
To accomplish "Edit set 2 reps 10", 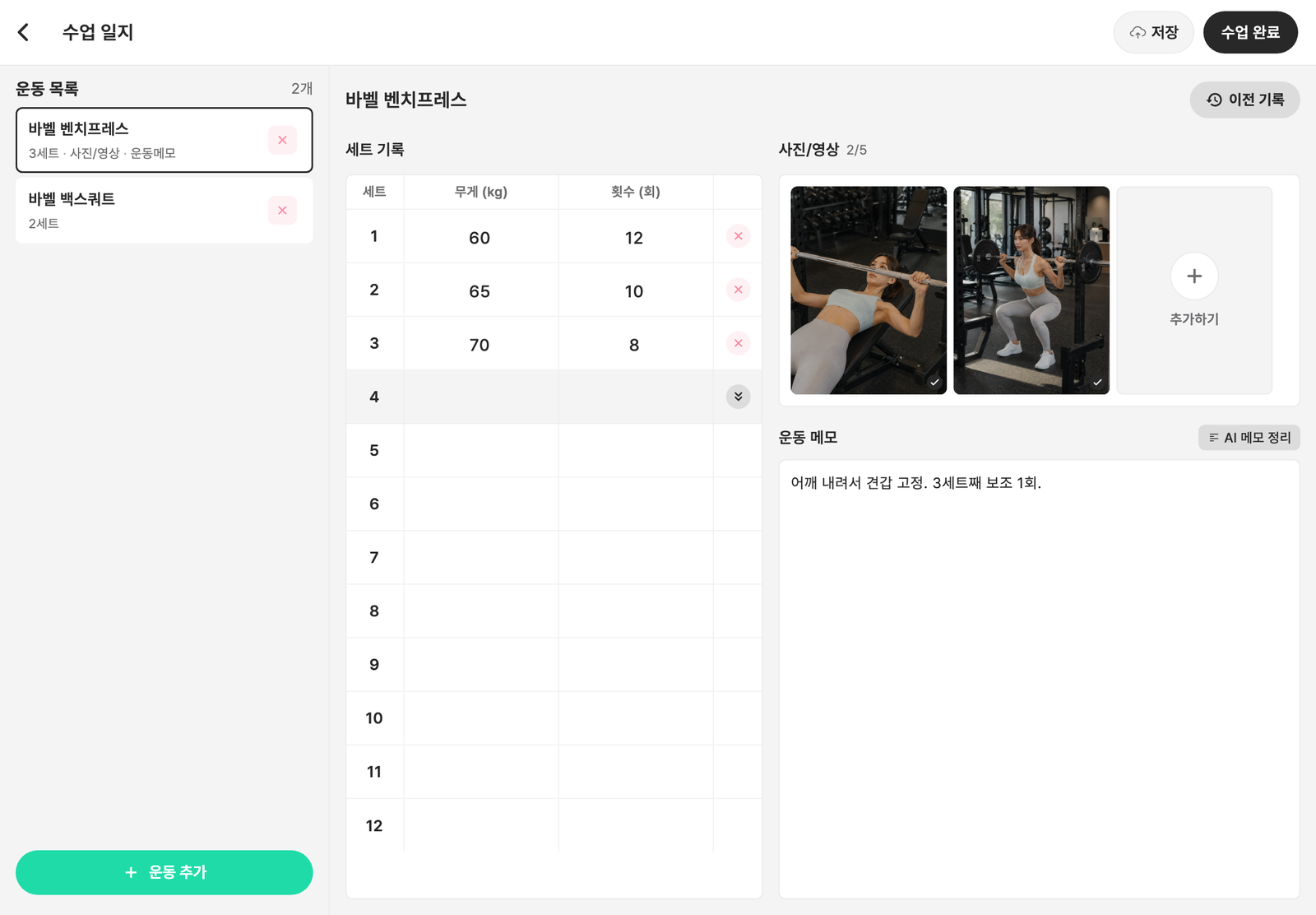I will click(635, 290).
